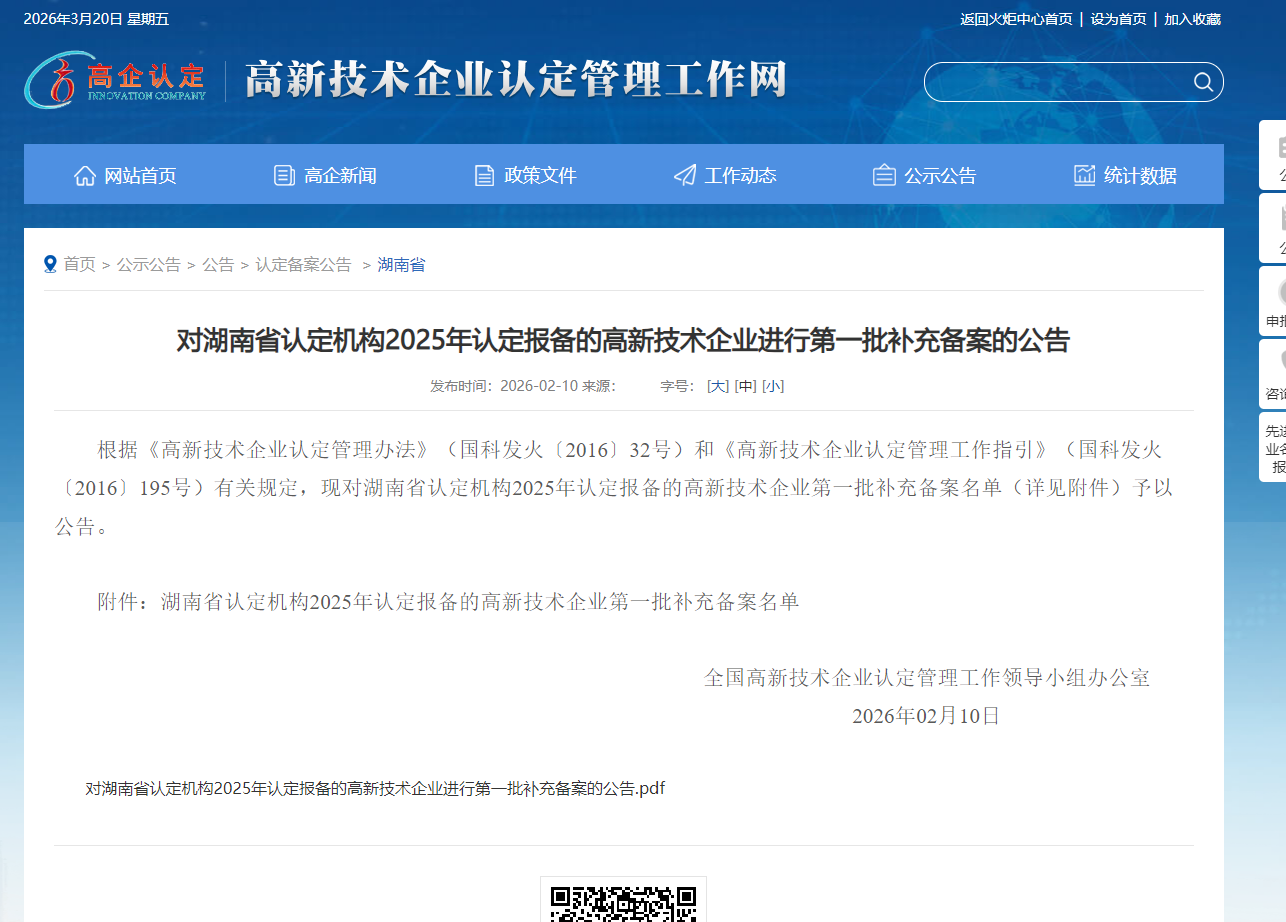Click the house icon beside 网站首页
Viewport: 1286px width, 922px height.
click(85, 176)
